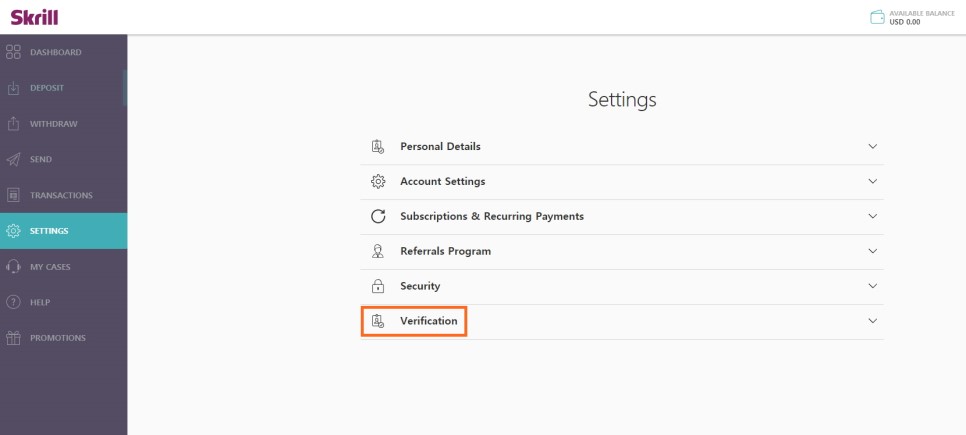Expand the Account Settings chevron

[872, 182]
